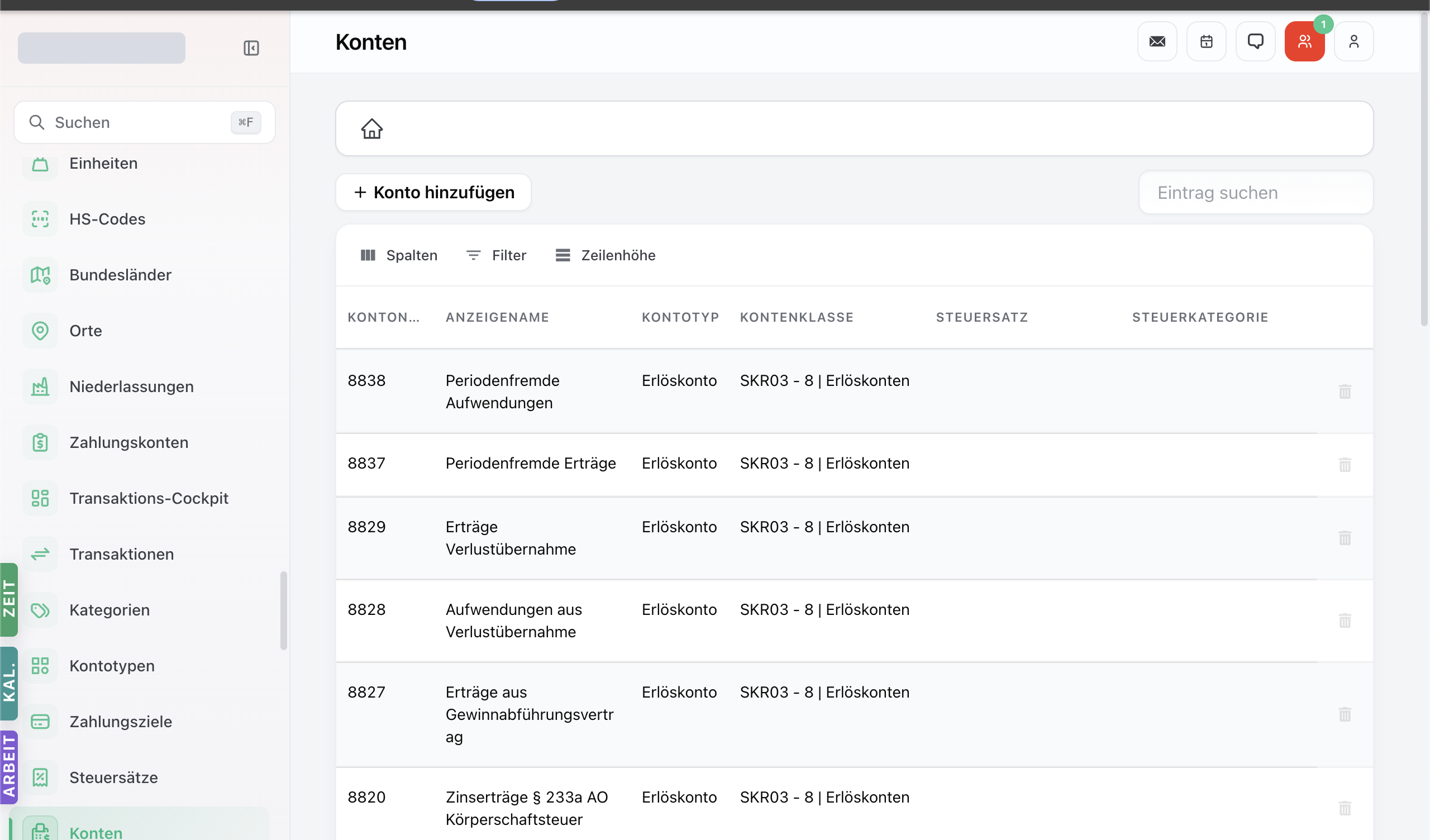The image size is (1430, 840).
Task: Click the Einheiten sidebar icon
Action: tap(40, 164)
